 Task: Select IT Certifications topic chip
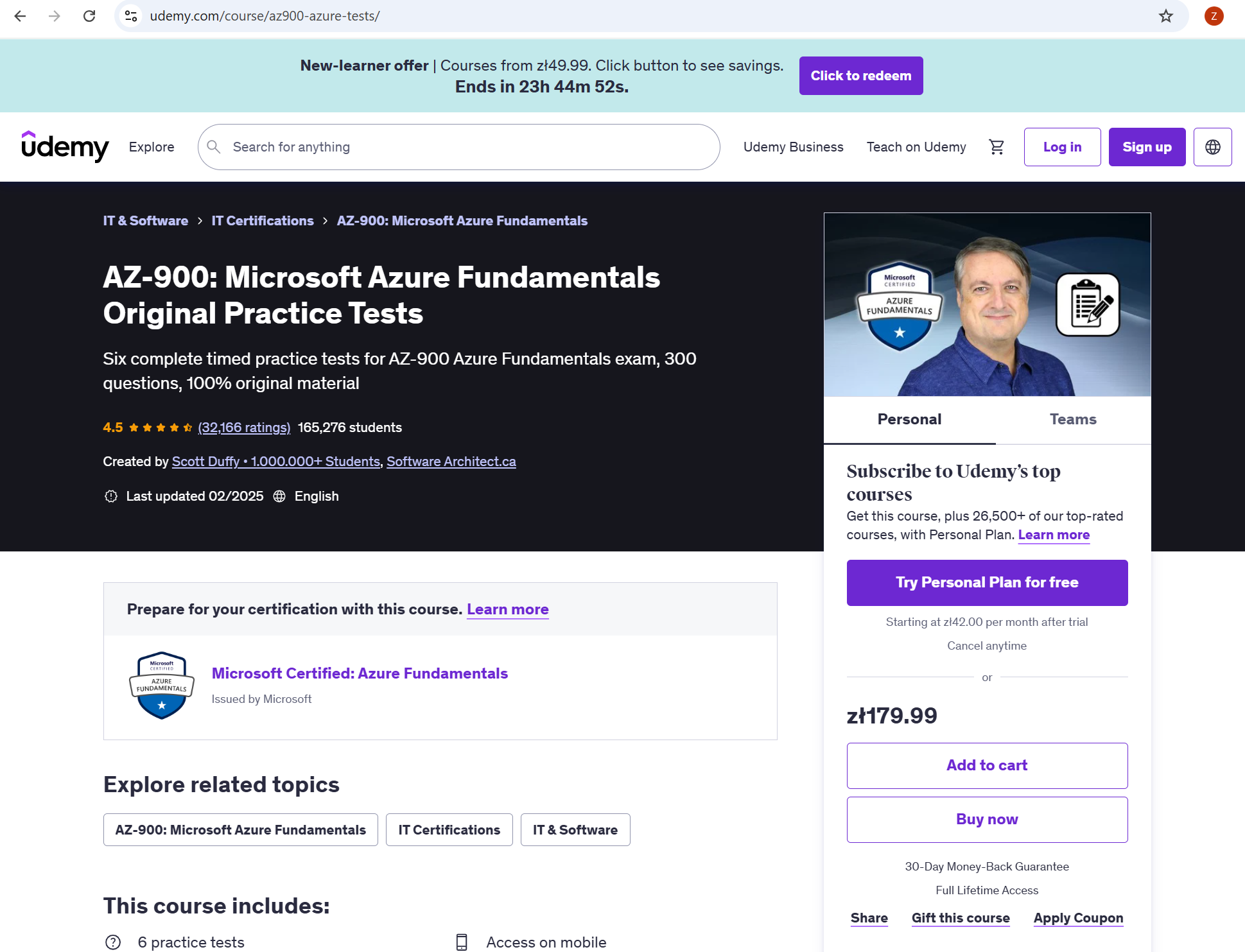(x=449, y=830)
